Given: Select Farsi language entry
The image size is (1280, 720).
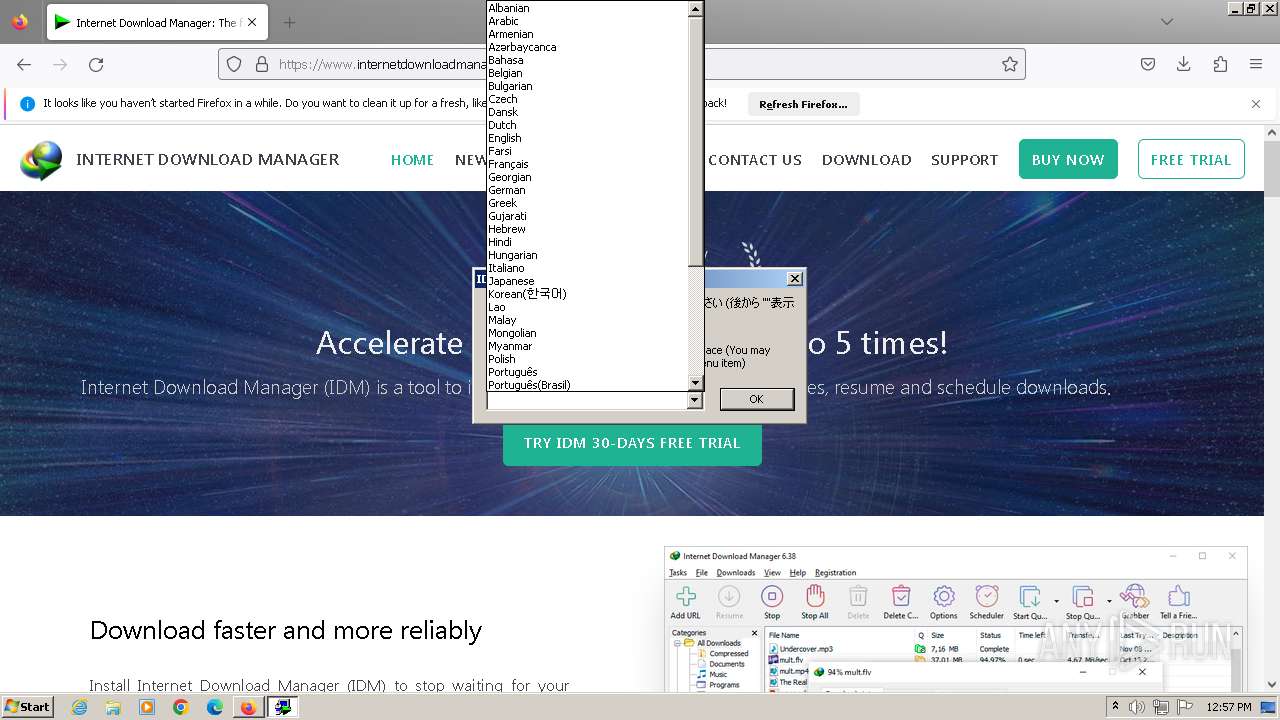Looking at the screenshot, I should coord(588,151).
